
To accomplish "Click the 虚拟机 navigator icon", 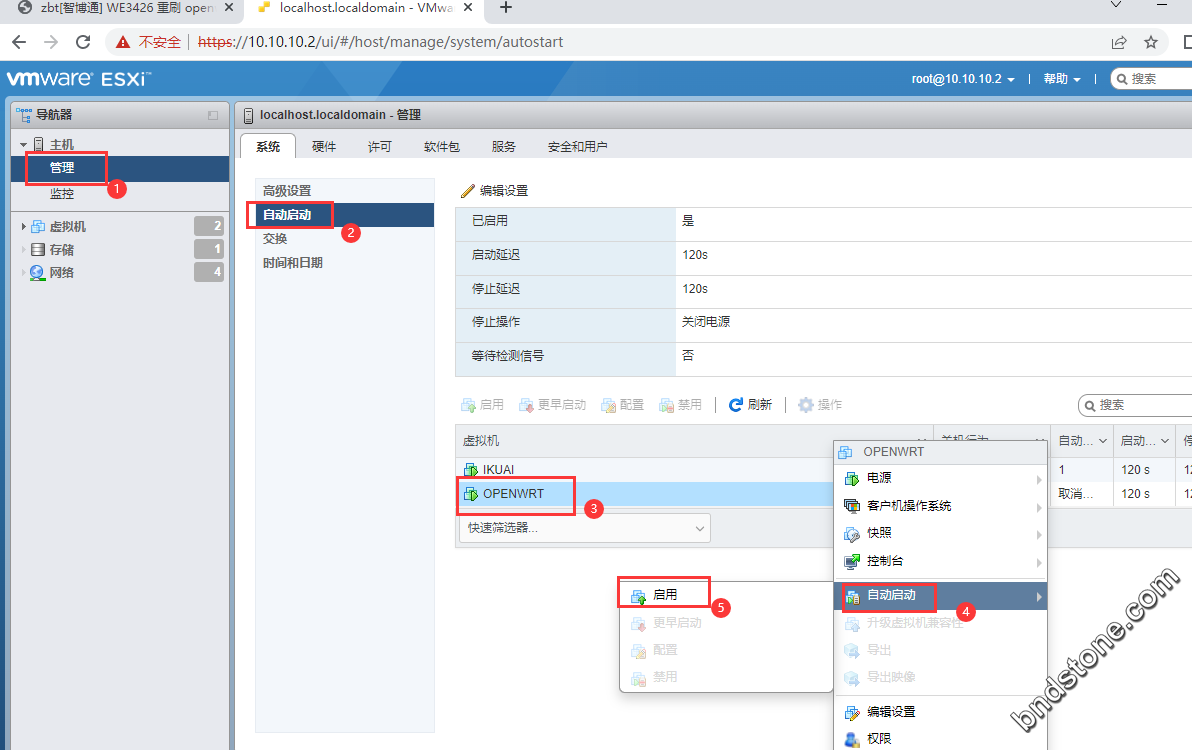I will click(38, 226).
